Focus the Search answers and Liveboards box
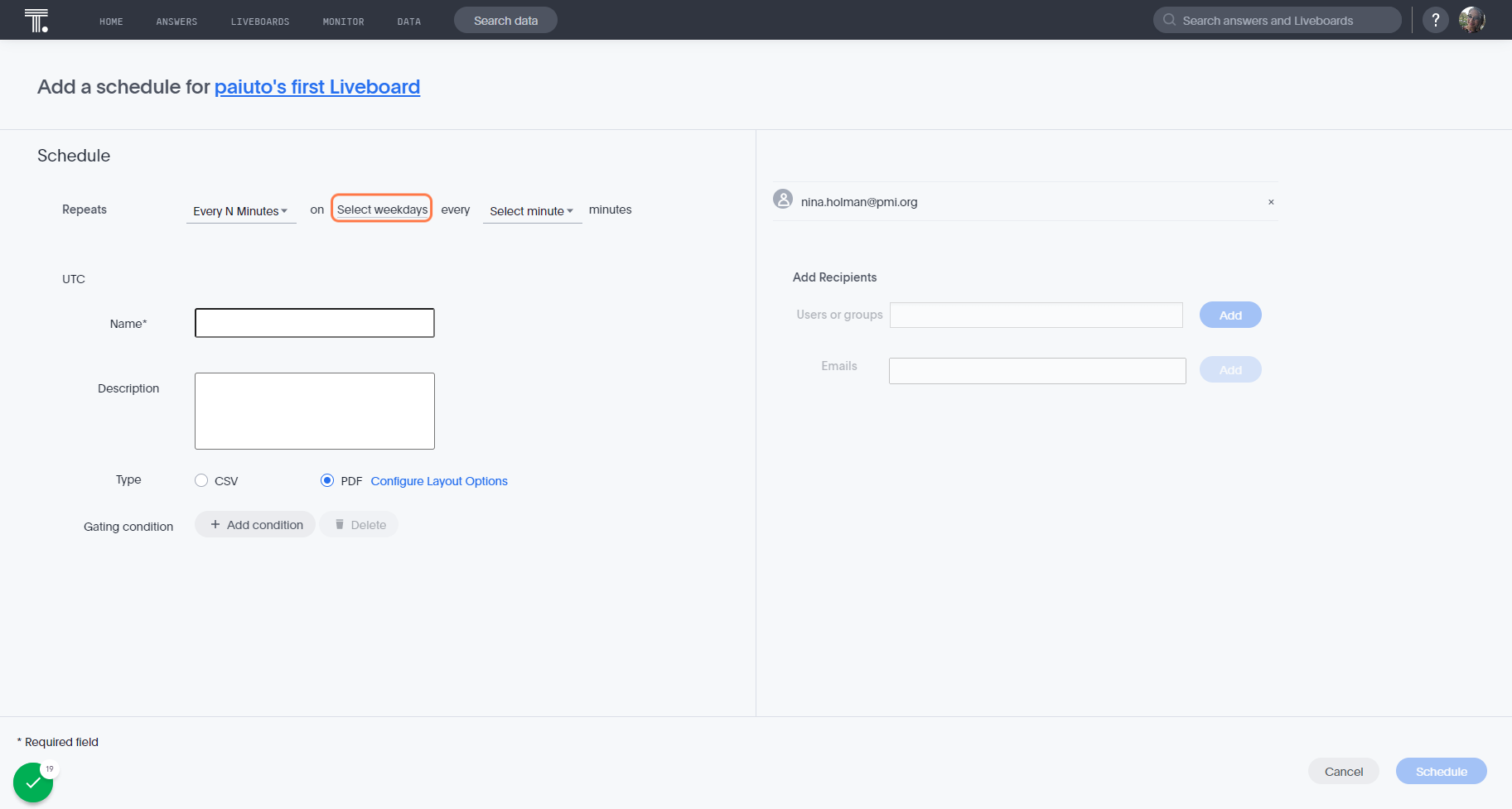 click(x=1278, y=20)
